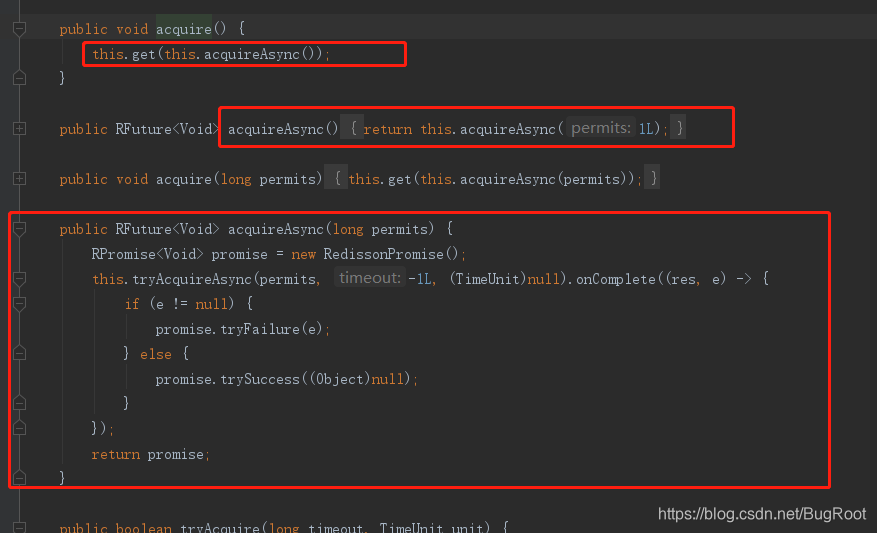
Task: Click the highlighted 'acquire' method name on first line
Action: pos(183,29)
